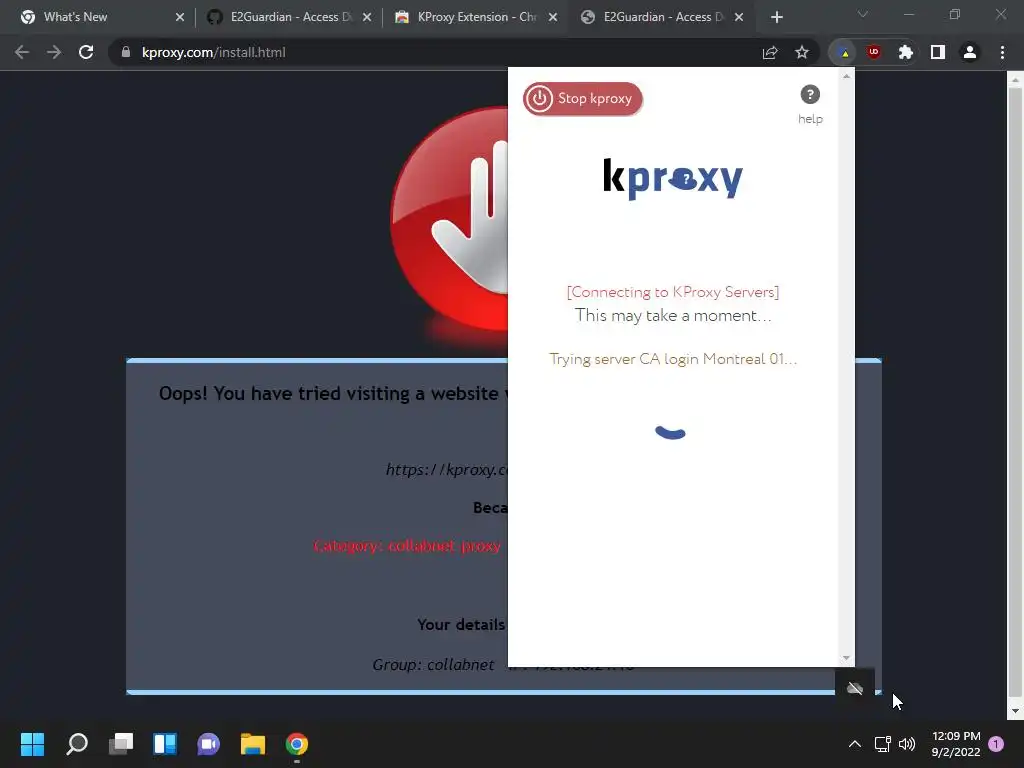This screenshot has width=1024, height=768.
Task: Bookmark this tab with the star icon
Action: pyautogui.click(x=802, y=52)
